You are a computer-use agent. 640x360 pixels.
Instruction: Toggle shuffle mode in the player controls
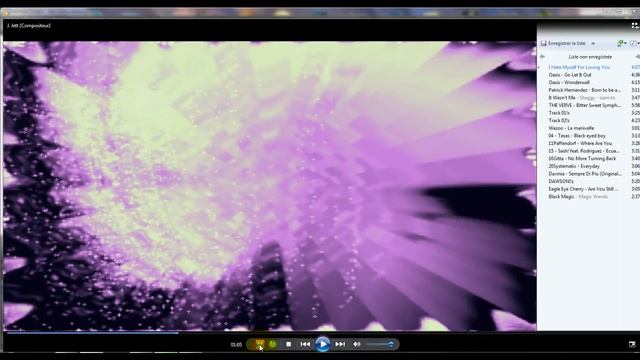(260, 344)
